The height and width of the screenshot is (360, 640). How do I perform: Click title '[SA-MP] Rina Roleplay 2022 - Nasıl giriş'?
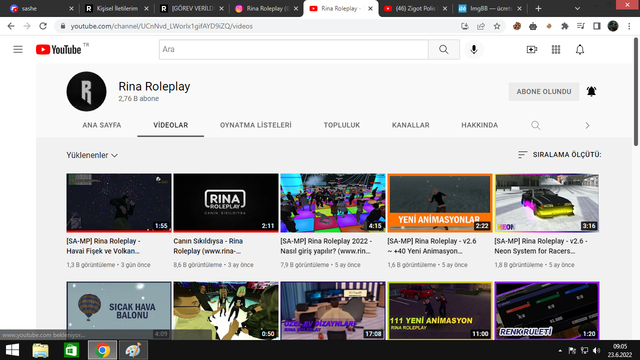pyautogui.click(x=326, y=246)
